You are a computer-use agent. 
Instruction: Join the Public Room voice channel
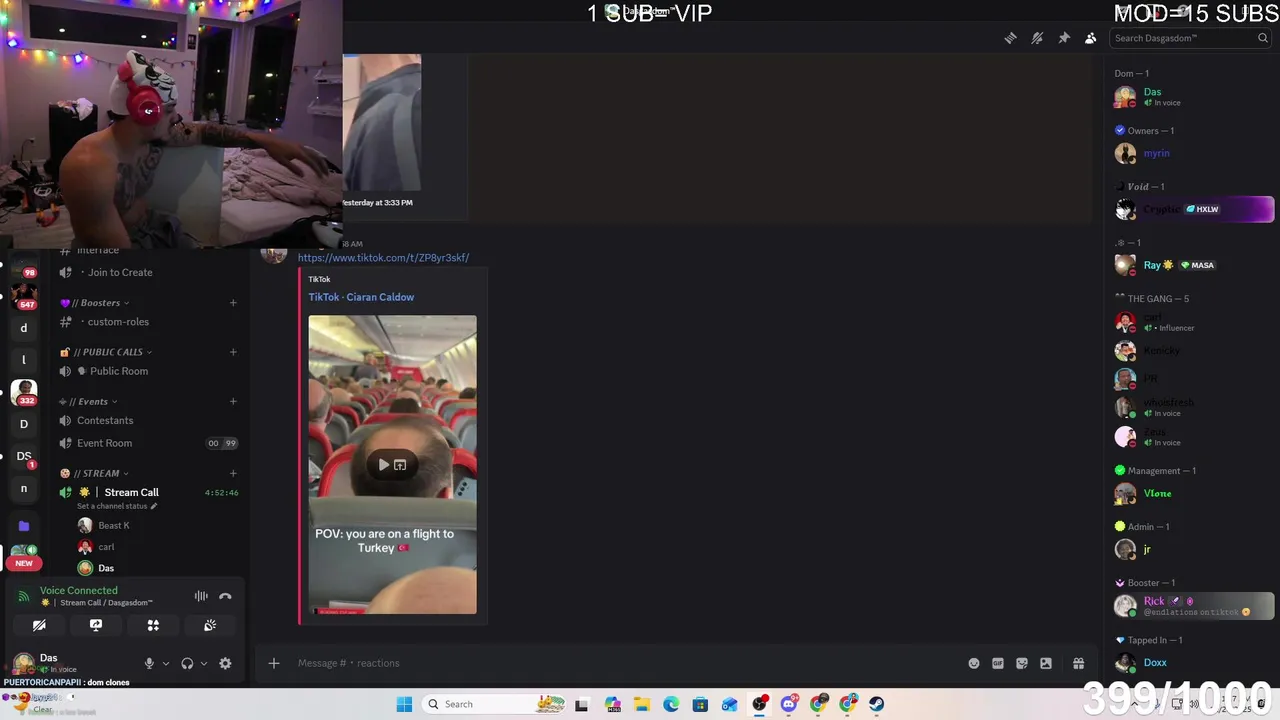(x=119, y=371)
